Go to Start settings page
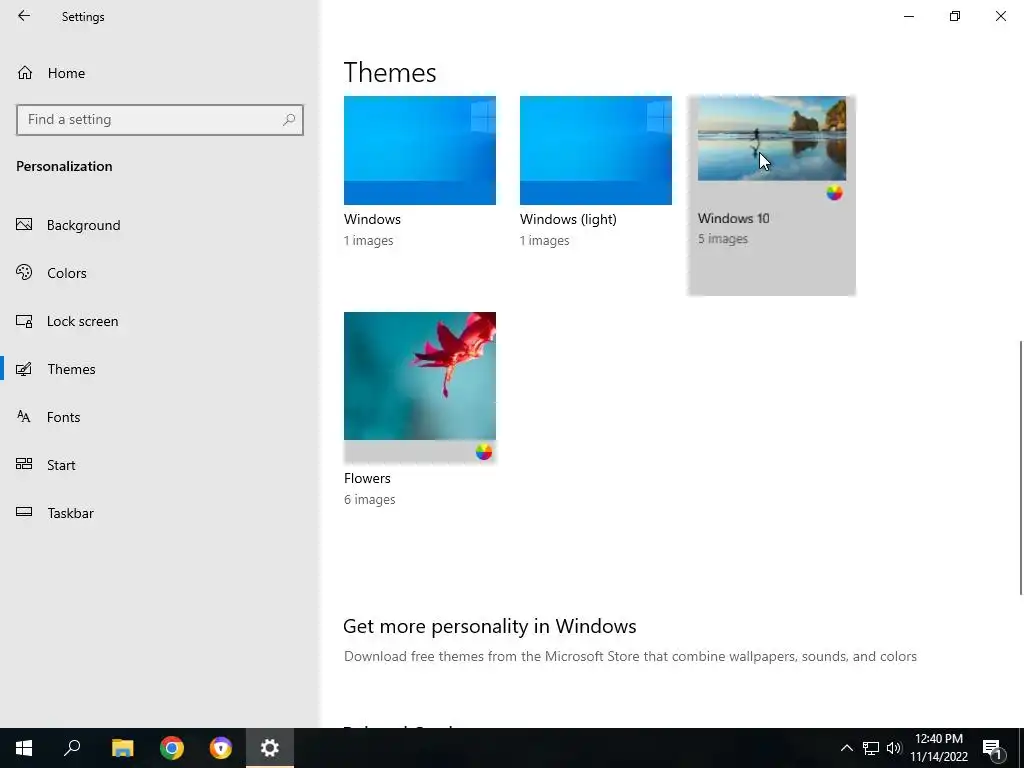Viewport: 1024px width, 768px height. tap(61, 465)
